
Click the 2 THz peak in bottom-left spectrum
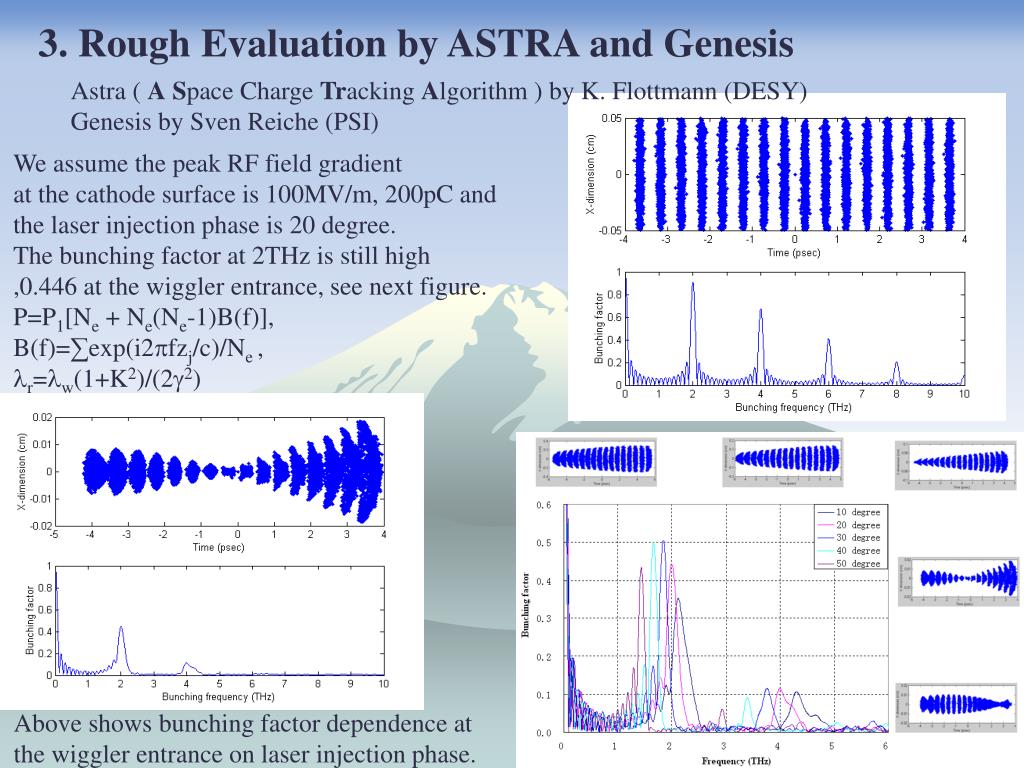point(121,628)
